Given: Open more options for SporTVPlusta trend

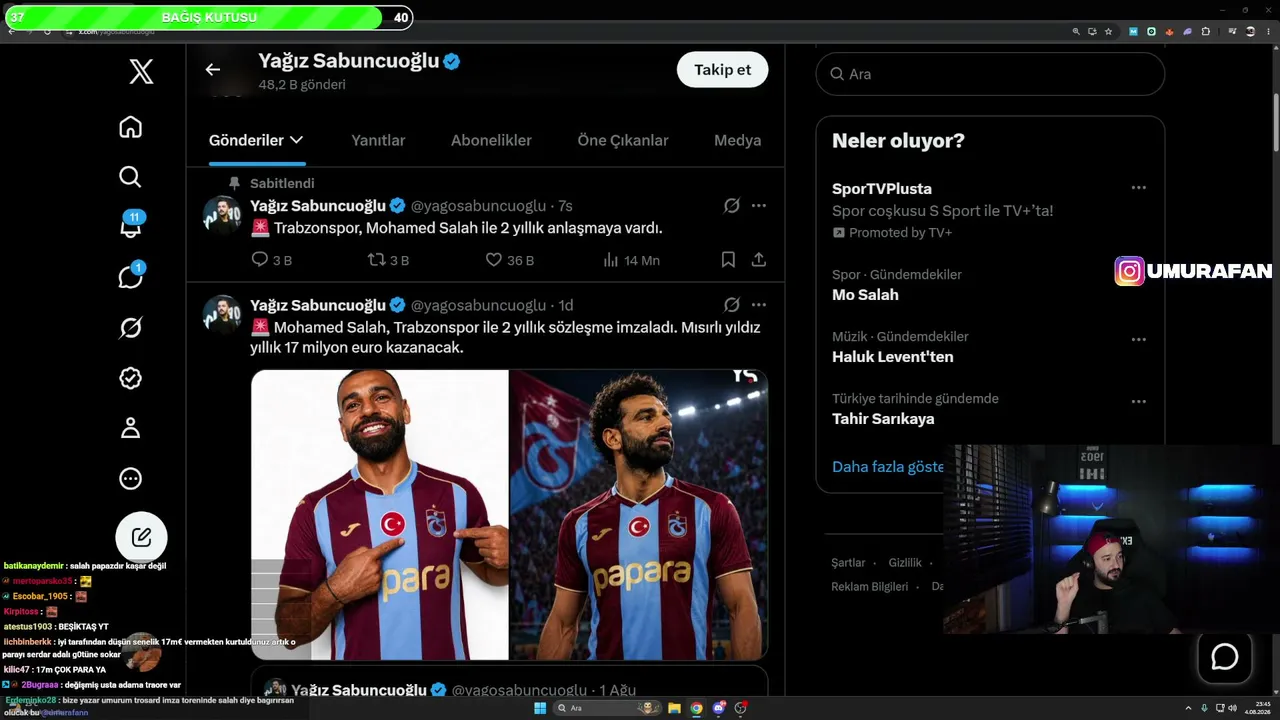Looking at the screenshot, I should click(1138, 188).
